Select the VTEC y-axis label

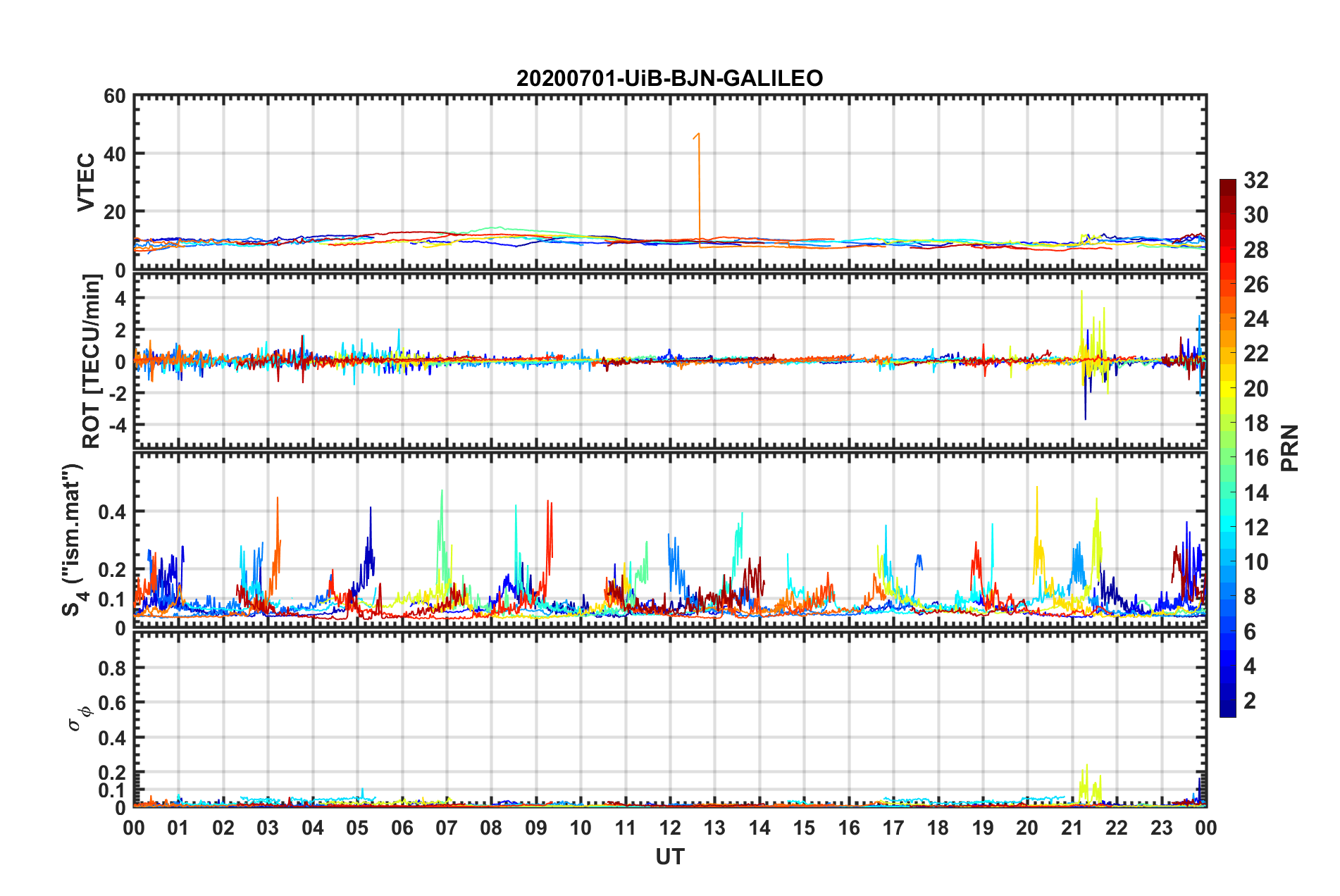[86, 182]
